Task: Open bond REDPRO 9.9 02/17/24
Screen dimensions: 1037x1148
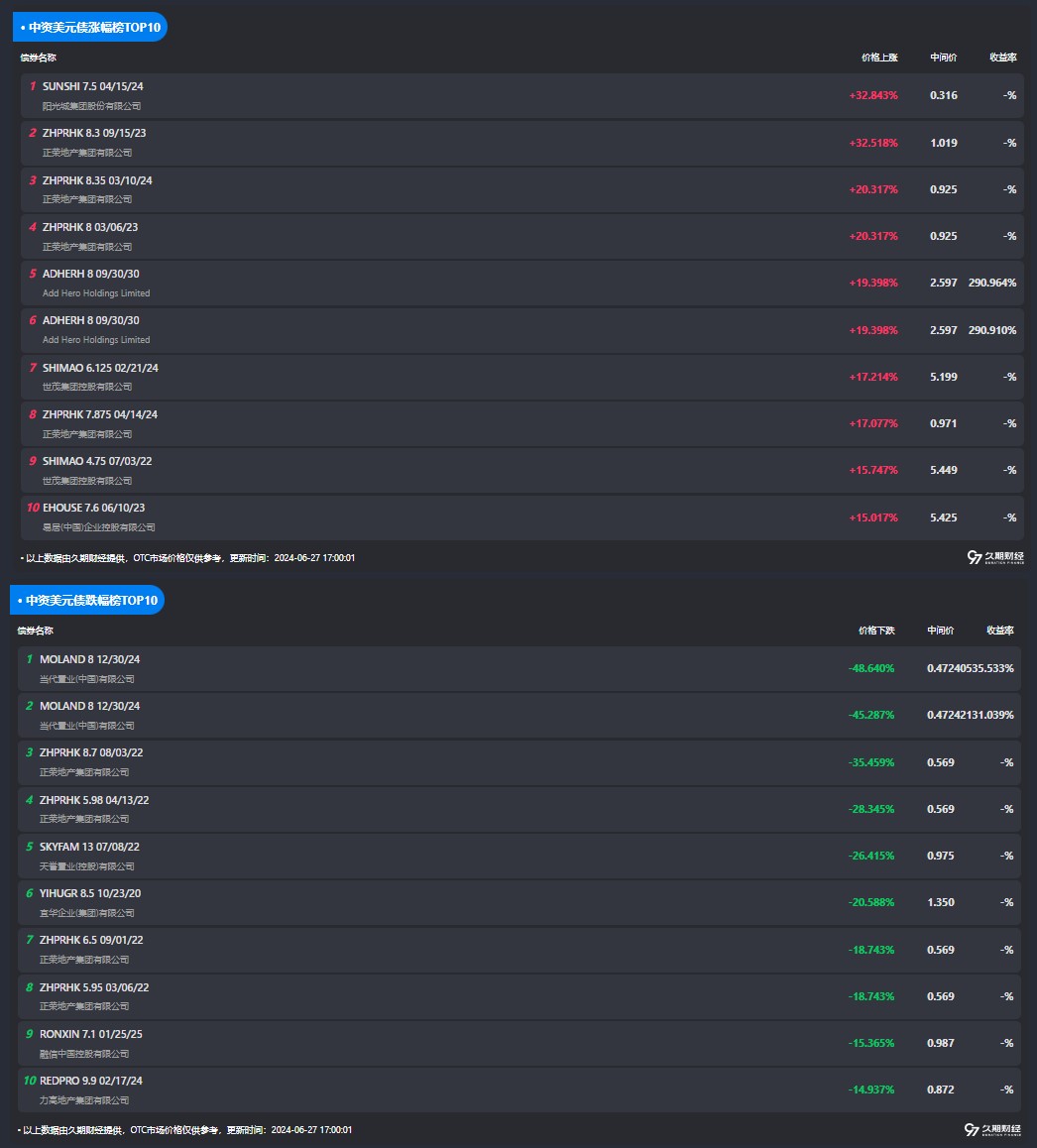Action: 91,1081
